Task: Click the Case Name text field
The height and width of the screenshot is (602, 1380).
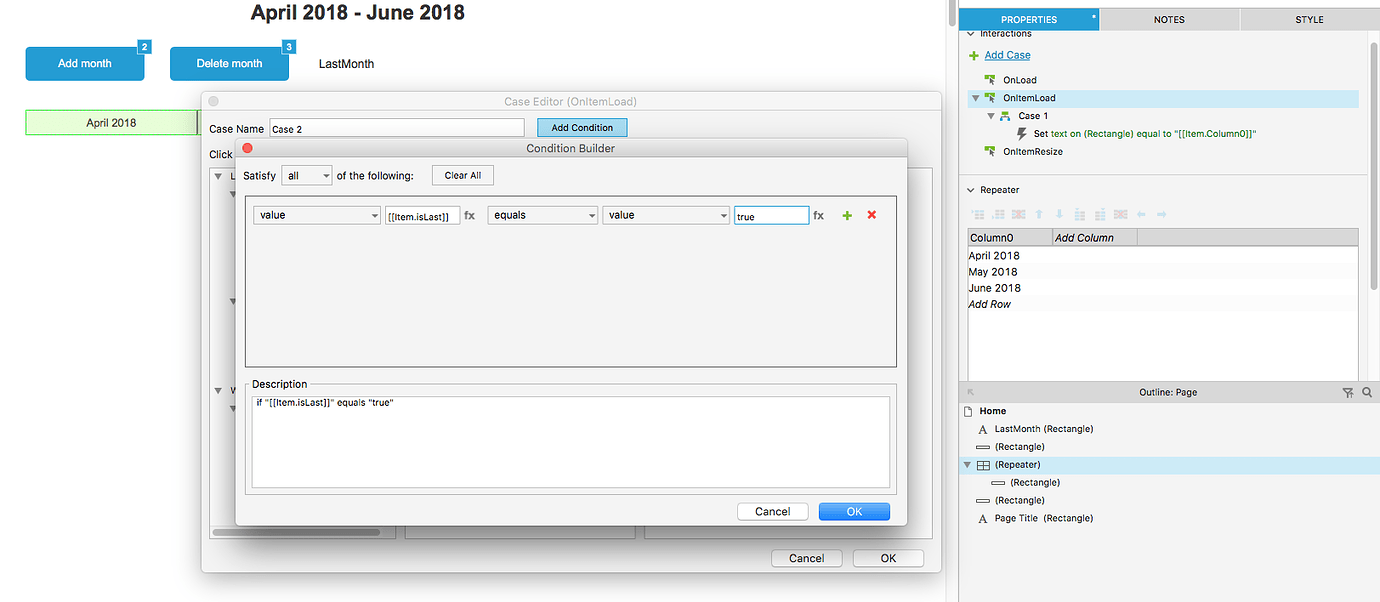Action: tap(396, 128)
